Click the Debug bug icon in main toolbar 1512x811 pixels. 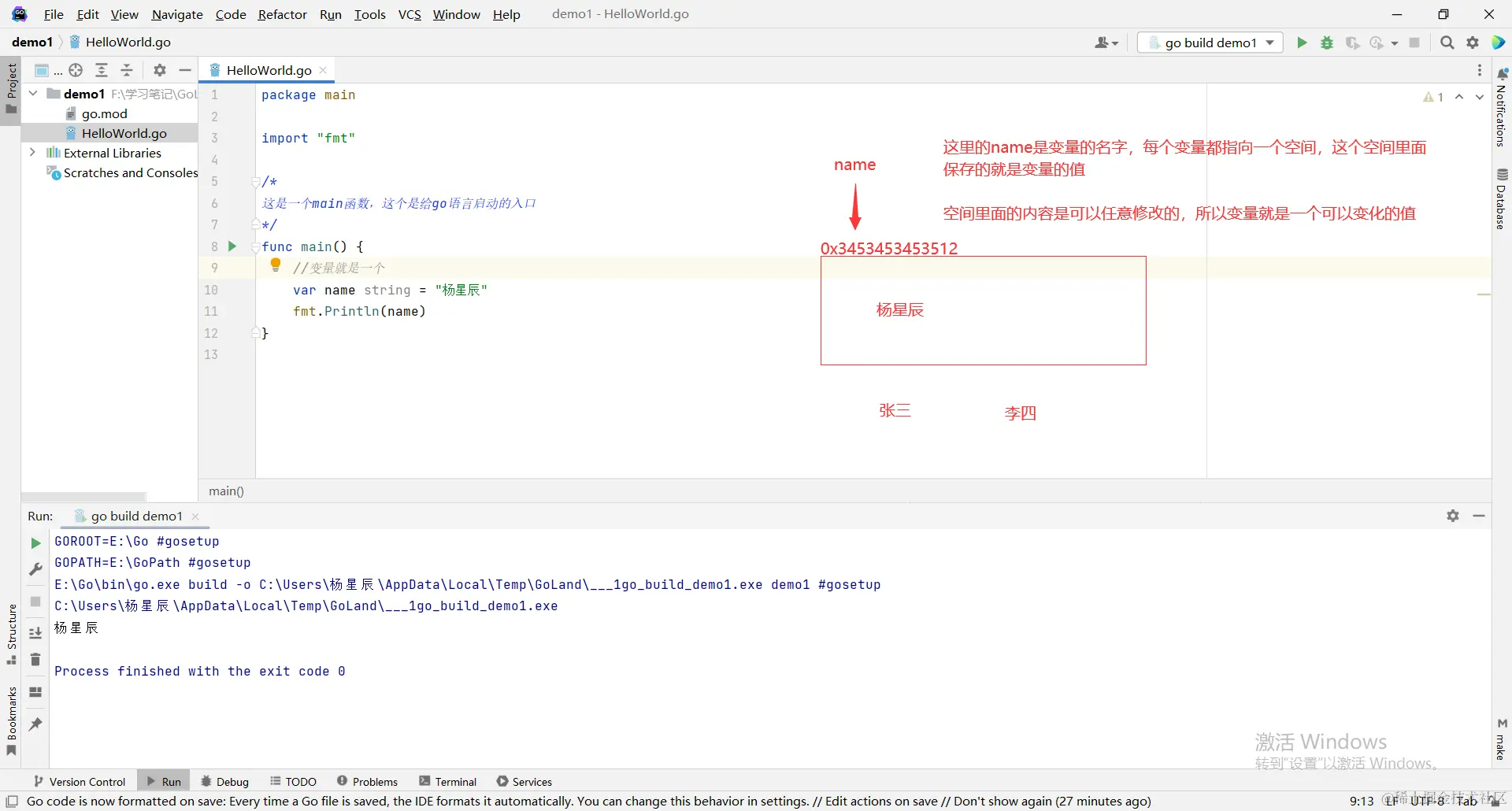(x=1327, y=43)
